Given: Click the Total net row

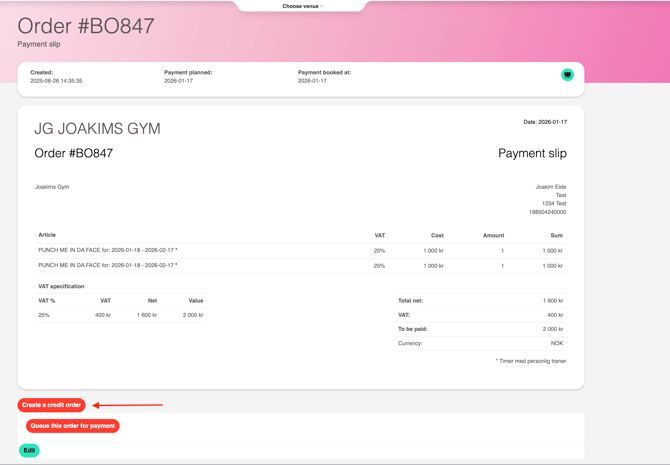Looking at the screenshot, I should [x=480, y=300].
